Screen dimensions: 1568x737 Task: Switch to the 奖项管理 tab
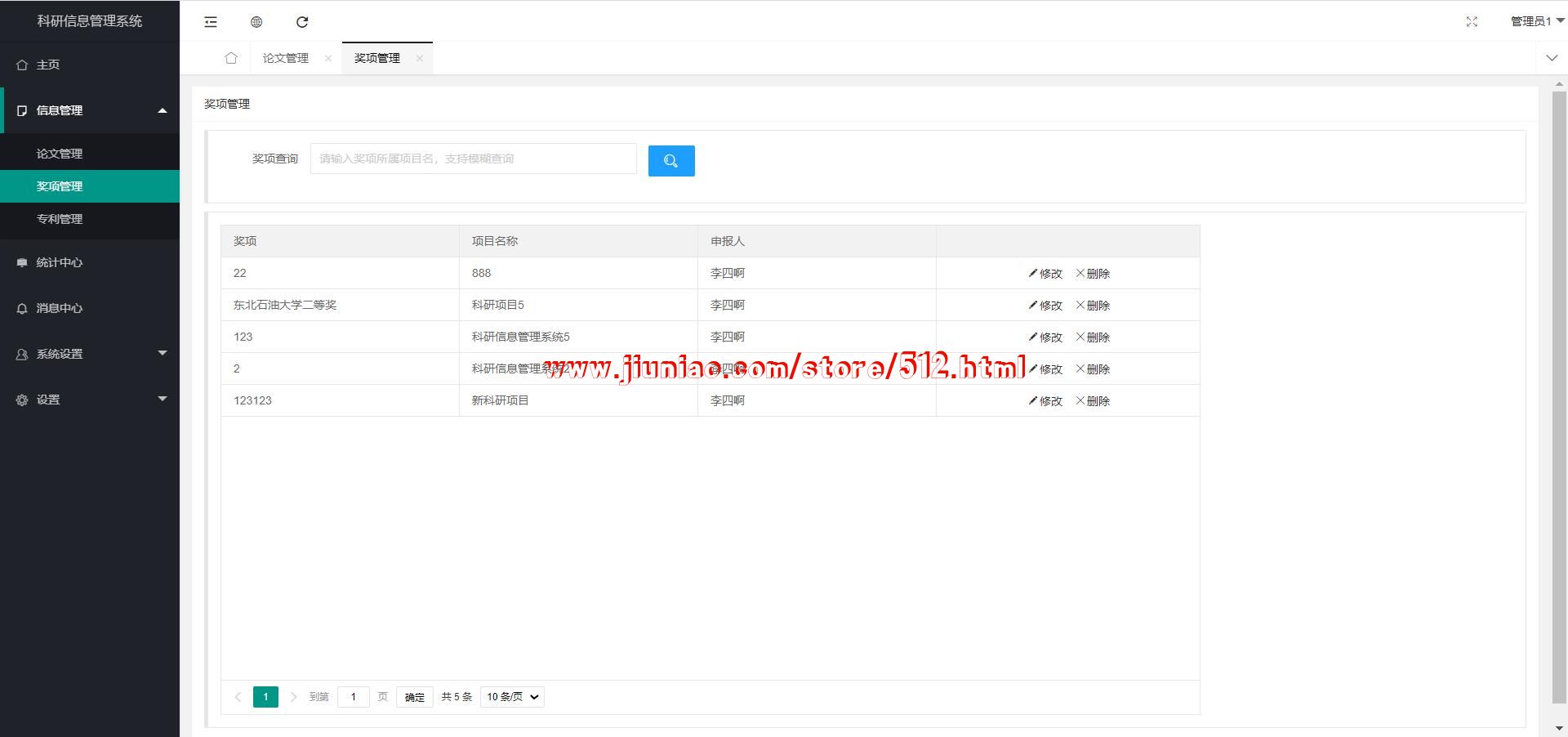(x=377, y=58)
